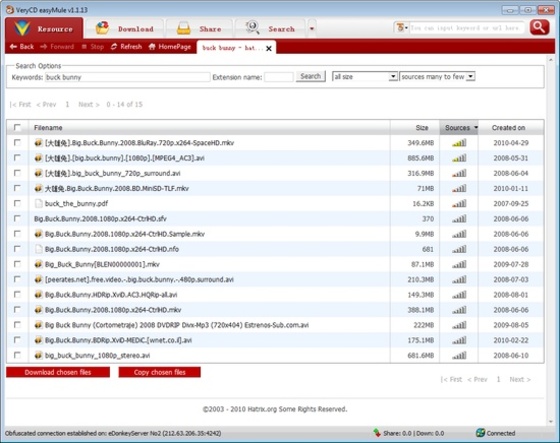
Task: Click the Keywords field containing buck bunny
Action: click(x=128, y=77)
